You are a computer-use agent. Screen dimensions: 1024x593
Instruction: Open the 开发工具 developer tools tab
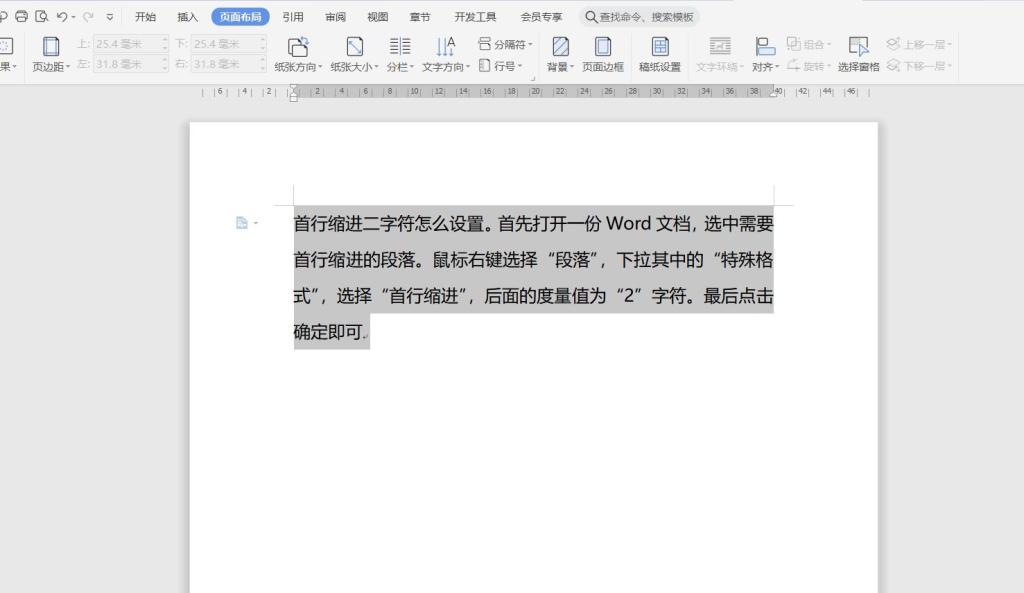(x=475, y=17)
